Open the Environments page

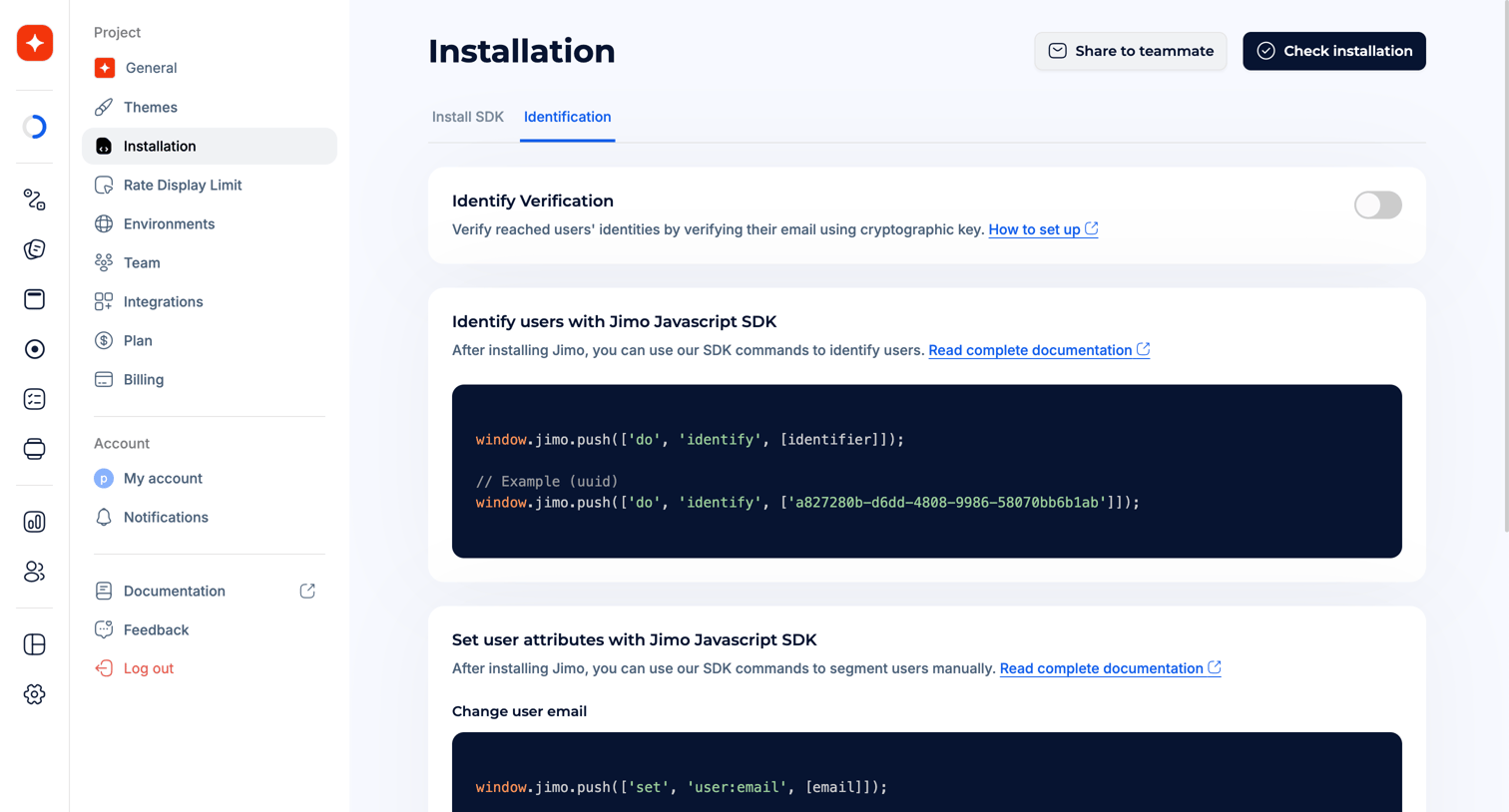point(210,223)
